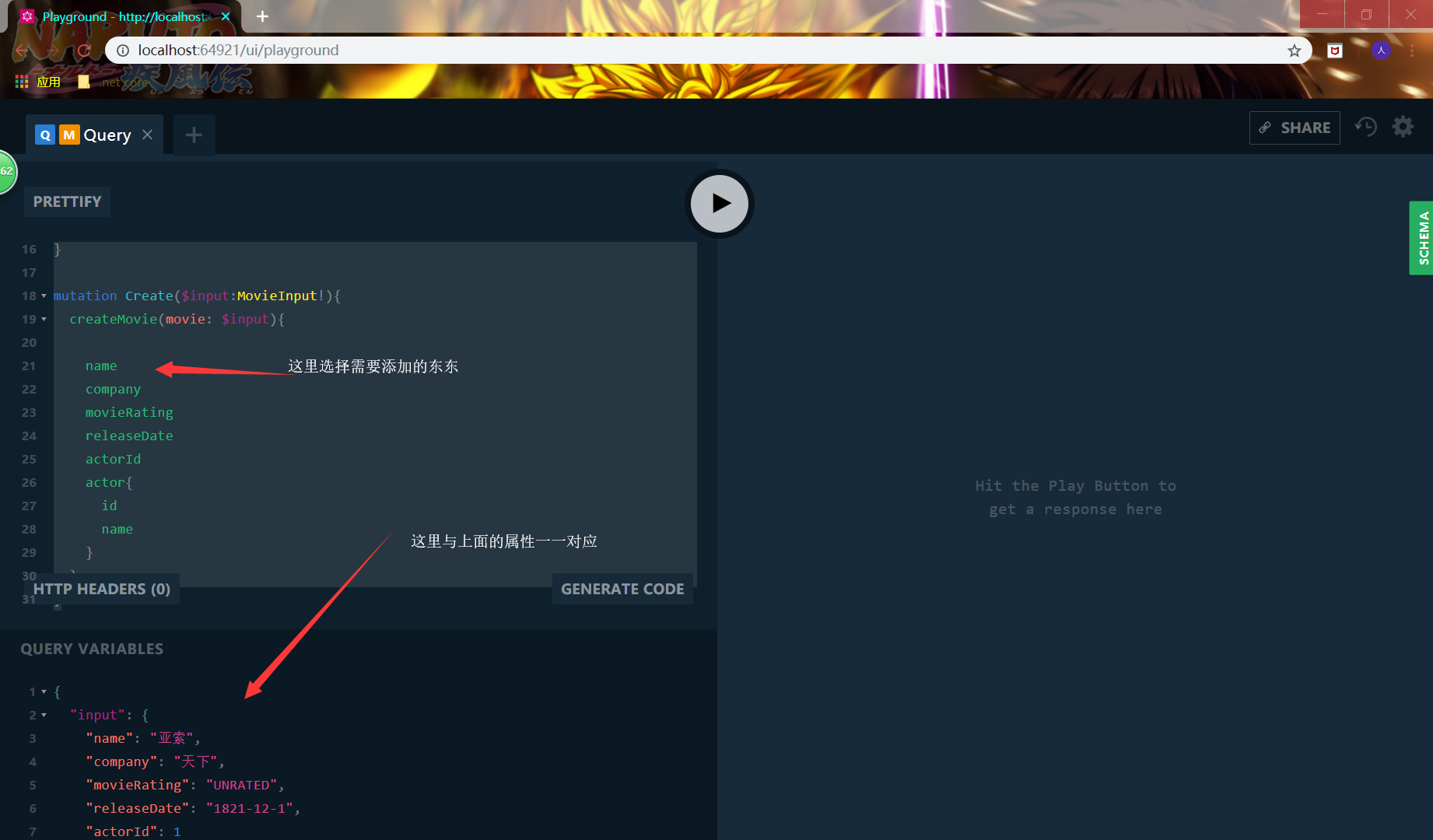Click the MovieInput type name
This screenshot has width=1433, height=840.
pyautogui.click(x=277, y=296)
